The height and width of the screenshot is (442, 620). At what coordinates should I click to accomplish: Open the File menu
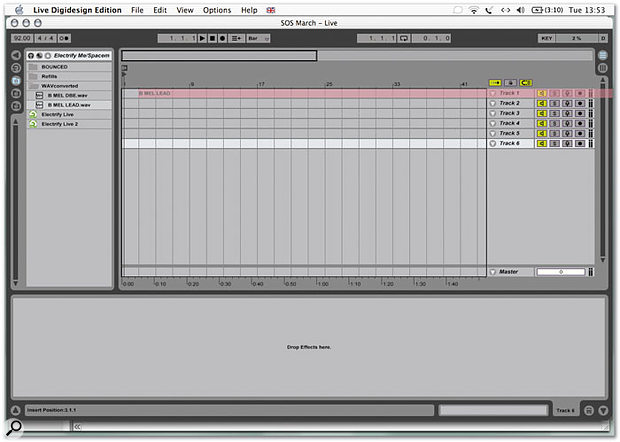[x=137, y=10]
